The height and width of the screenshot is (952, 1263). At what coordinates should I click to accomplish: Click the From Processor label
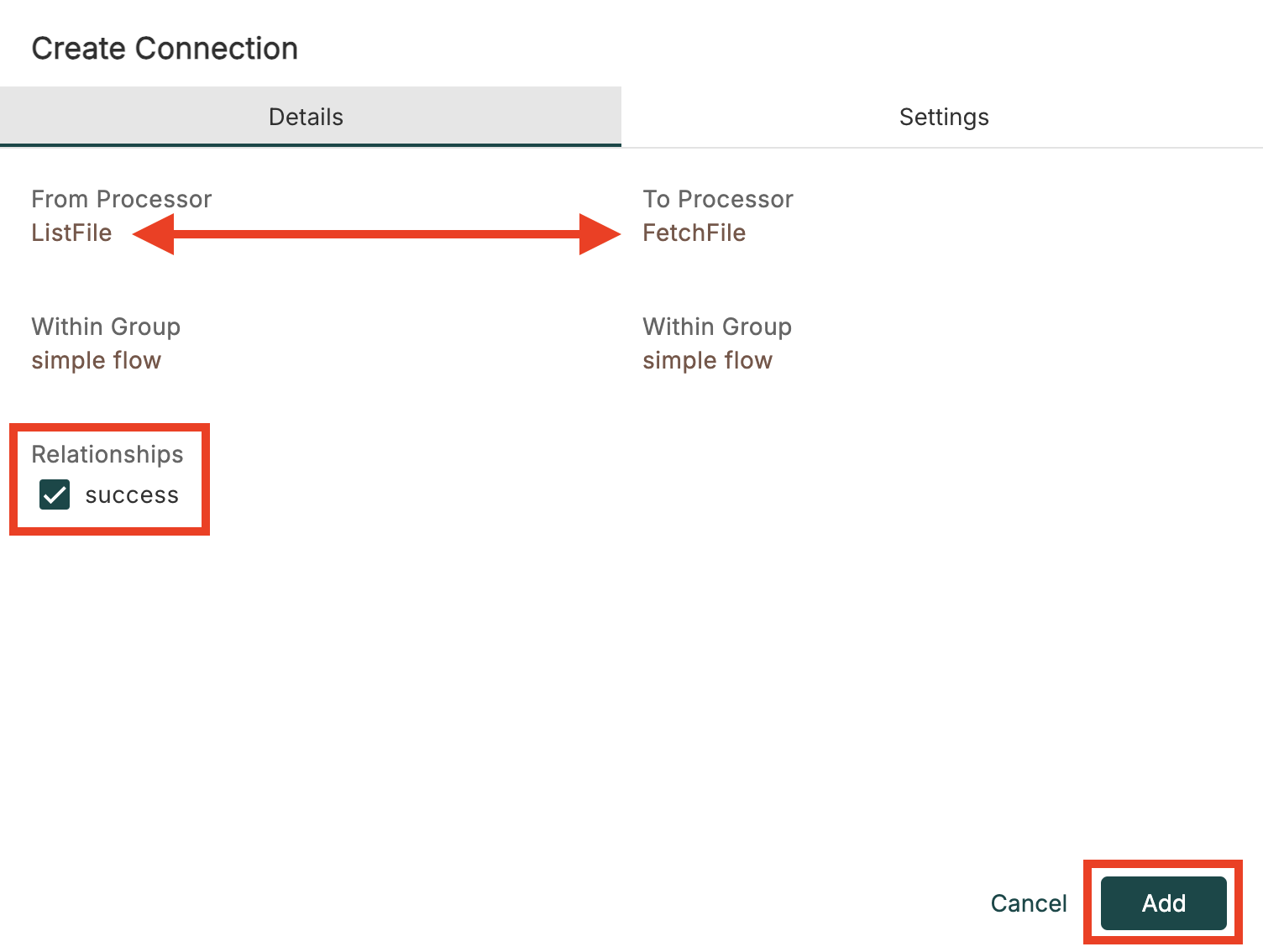click(121, 199)
